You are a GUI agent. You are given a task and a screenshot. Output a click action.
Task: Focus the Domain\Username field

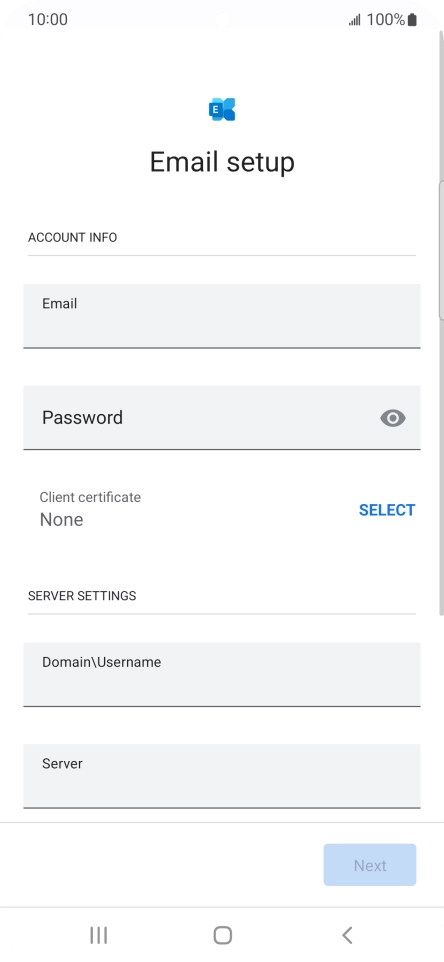222,674
